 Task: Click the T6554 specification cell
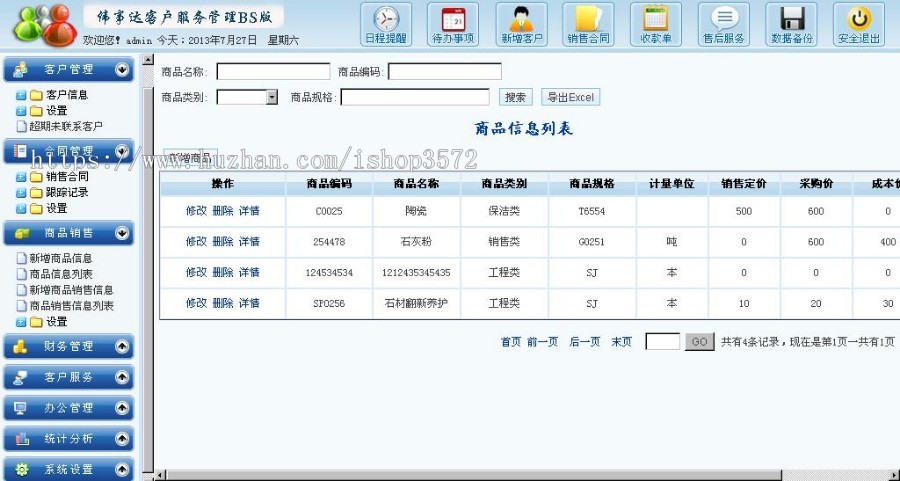(592, 211)
